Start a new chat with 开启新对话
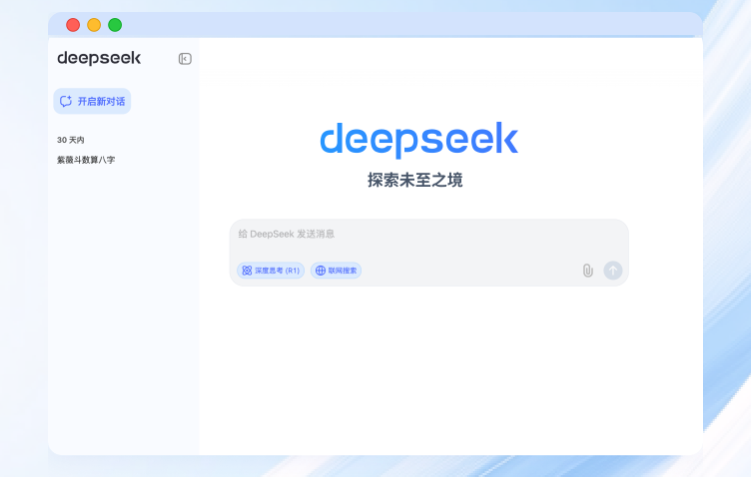Screen dimensions: 751x477 coord(92,101)
